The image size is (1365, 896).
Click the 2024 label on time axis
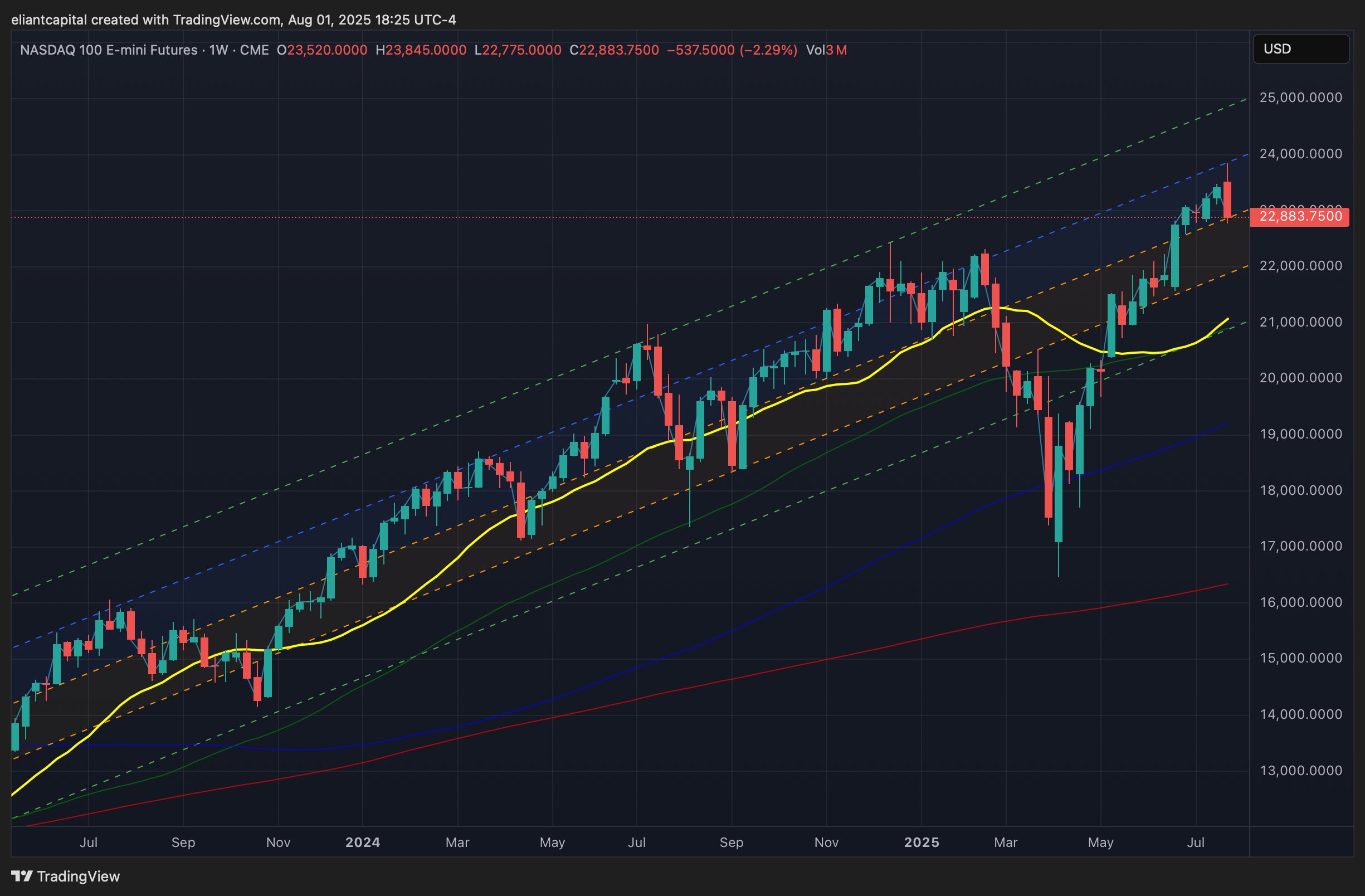pos(363,842)
